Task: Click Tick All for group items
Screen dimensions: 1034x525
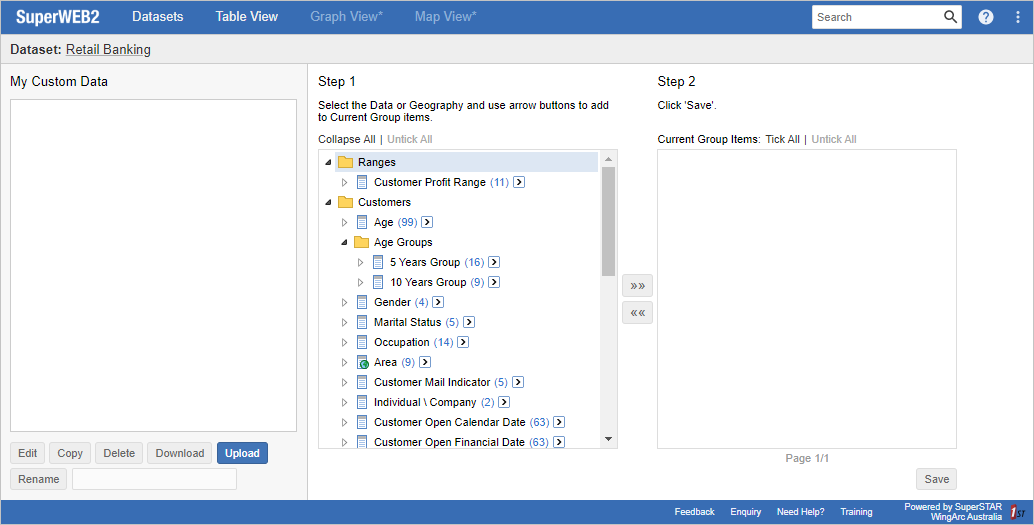Action: click(782, 139)
